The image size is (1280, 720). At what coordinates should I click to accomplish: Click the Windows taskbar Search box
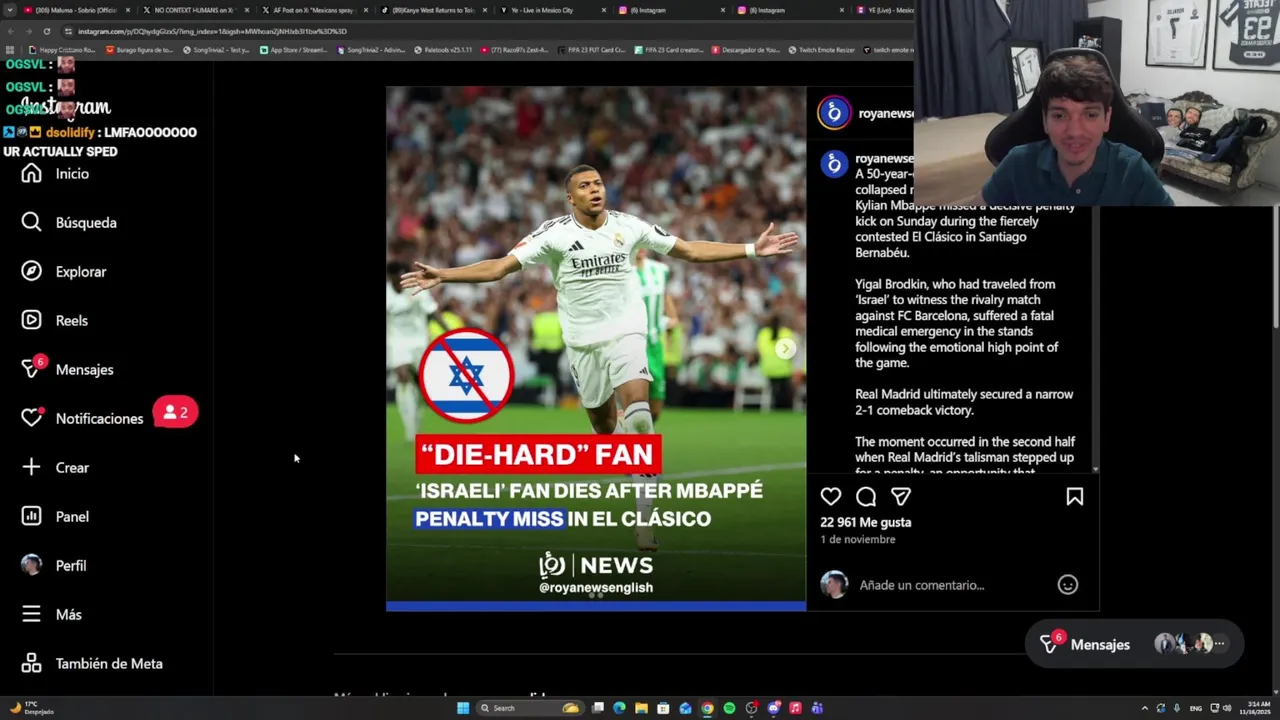(x=528, y=708)
